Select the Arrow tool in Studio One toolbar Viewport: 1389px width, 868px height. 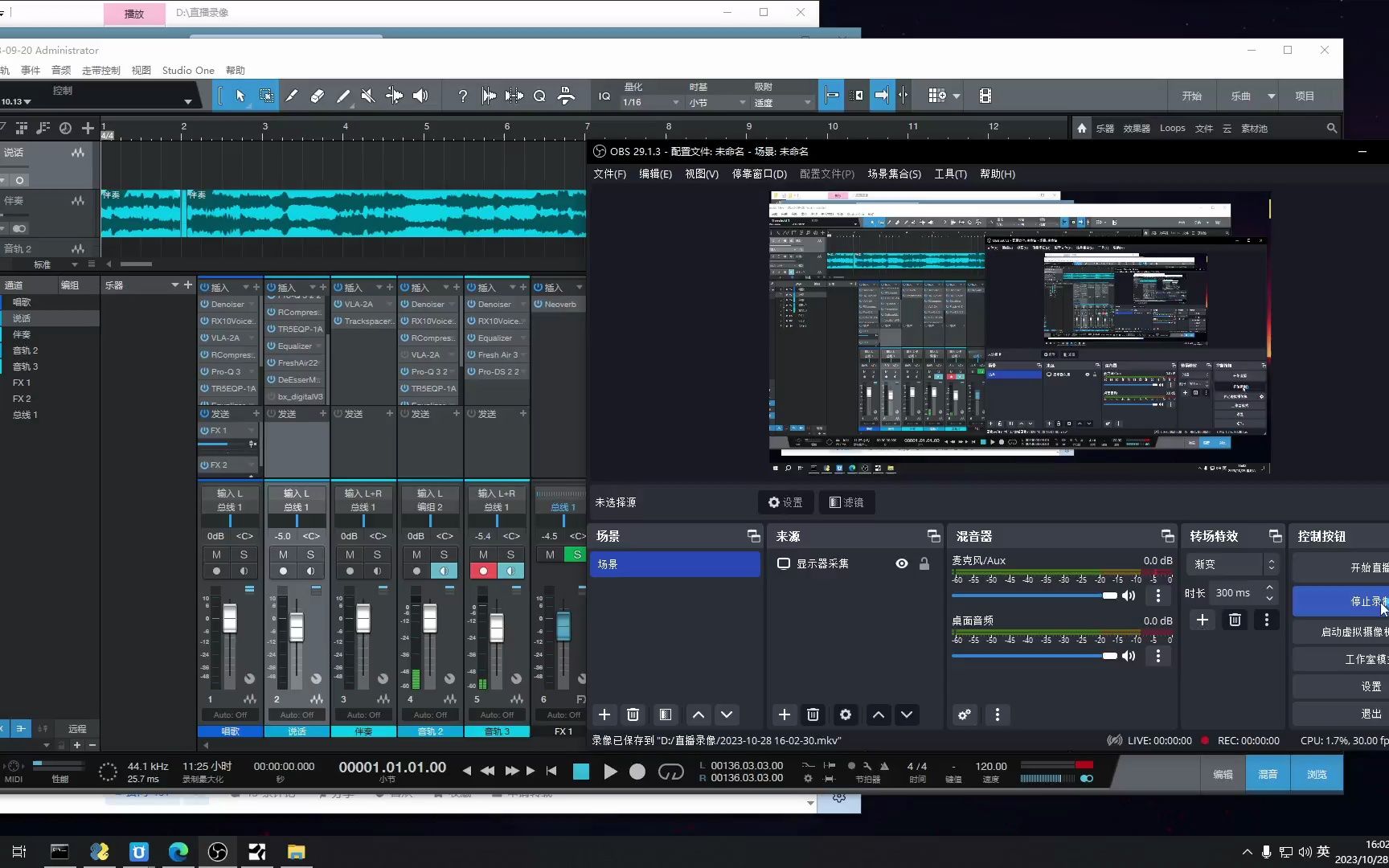[x=240, y=96]
